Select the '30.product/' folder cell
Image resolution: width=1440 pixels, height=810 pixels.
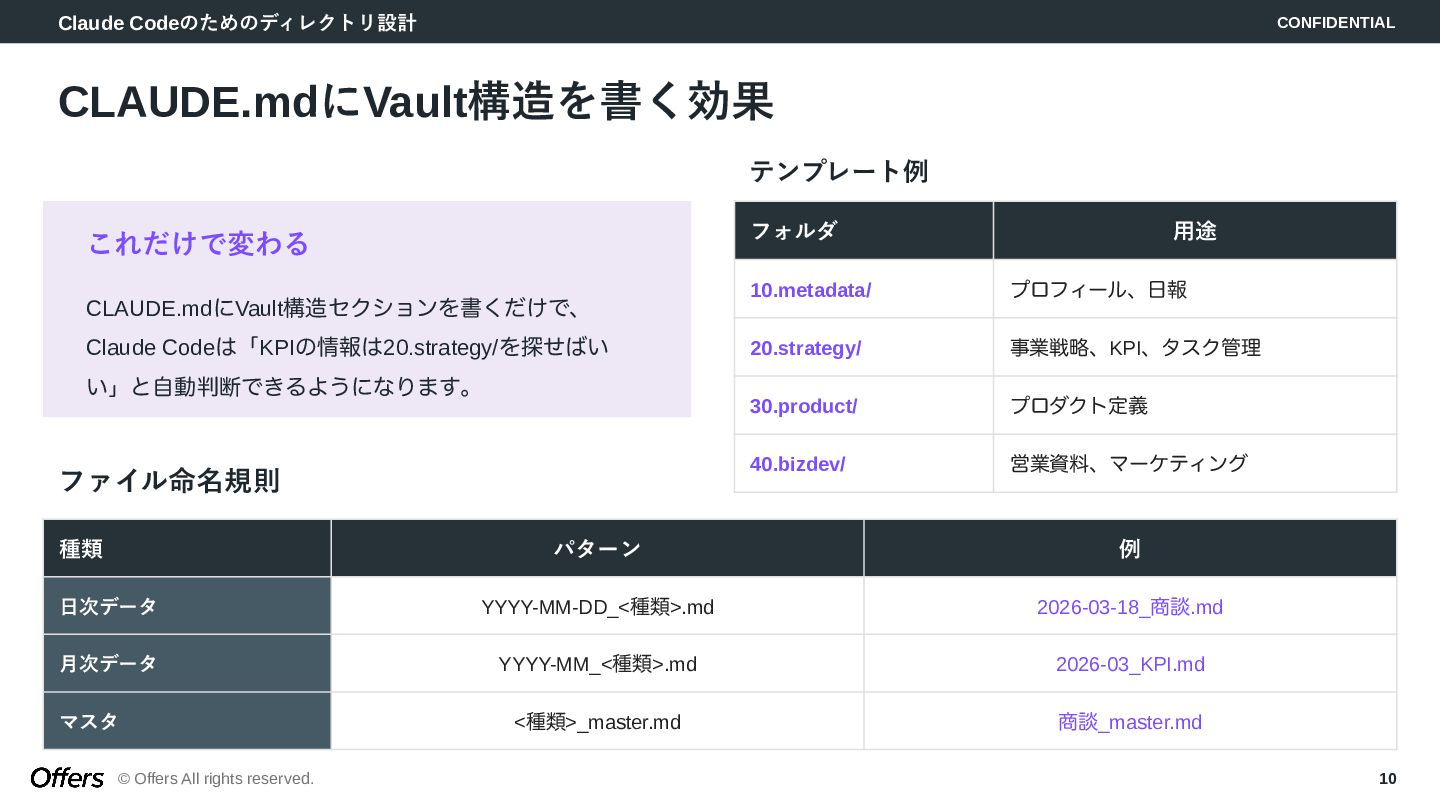tap(864, 405)
